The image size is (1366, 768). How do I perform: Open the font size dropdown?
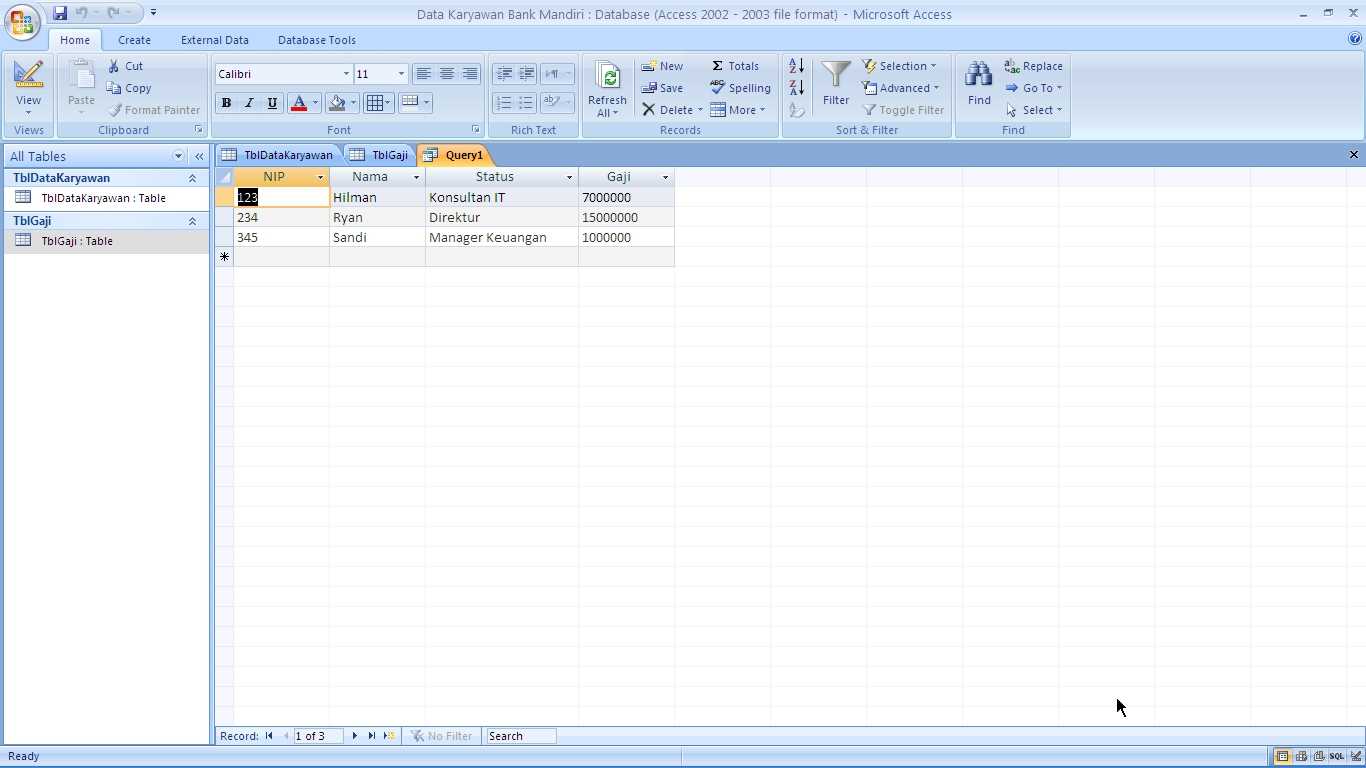point(399,73)
